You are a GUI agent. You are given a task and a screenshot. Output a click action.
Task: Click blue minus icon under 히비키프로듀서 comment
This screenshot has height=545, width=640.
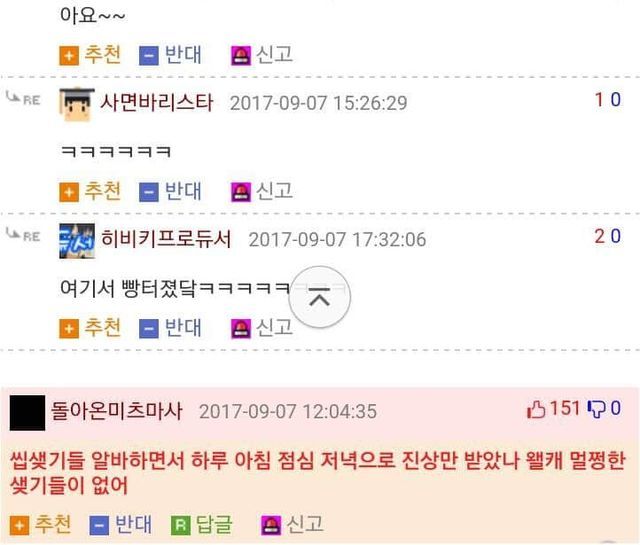click(149, 328)
